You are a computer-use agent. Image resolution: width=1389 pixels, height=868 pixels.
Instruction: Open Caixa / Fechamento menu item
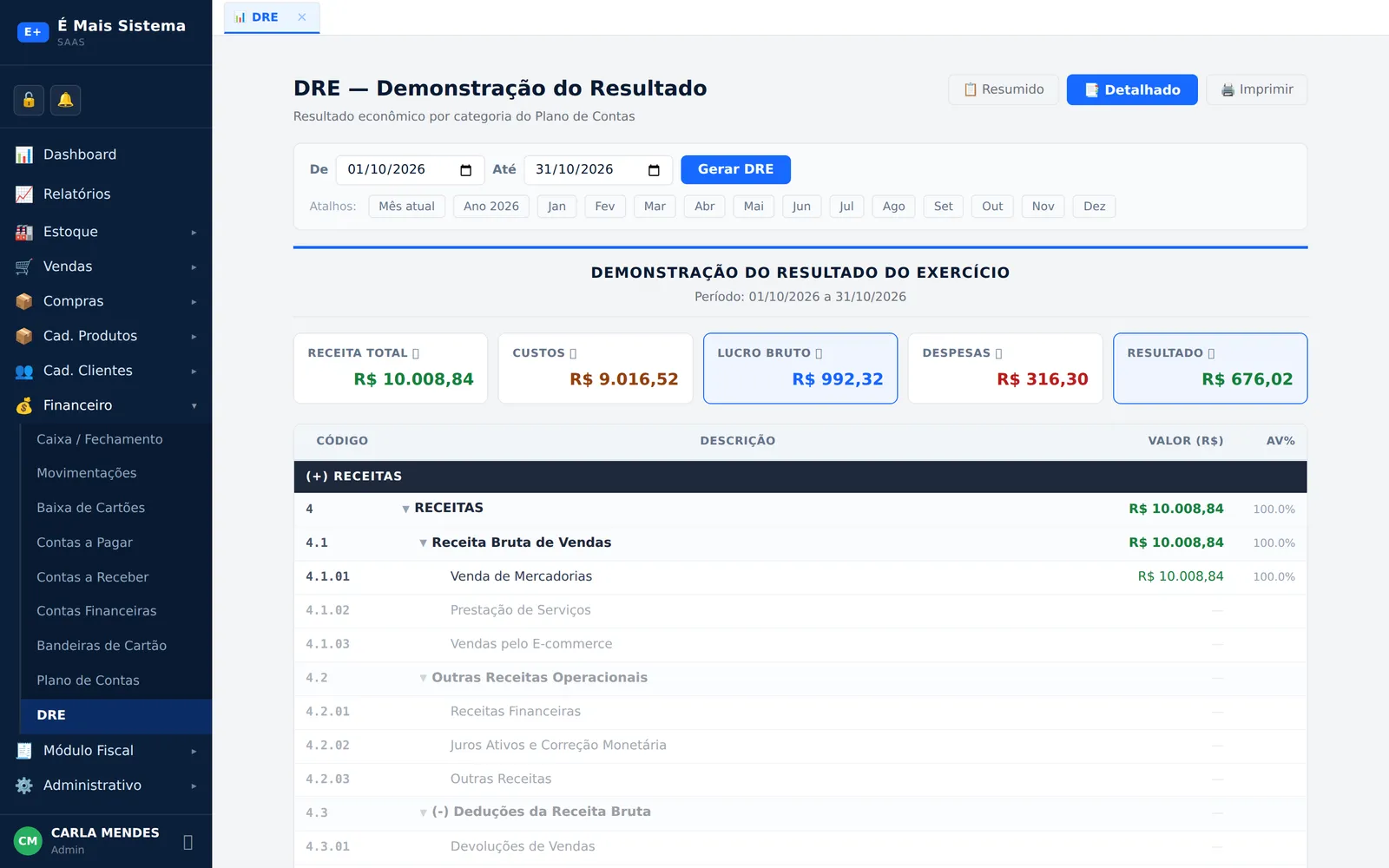coord(99,439)
